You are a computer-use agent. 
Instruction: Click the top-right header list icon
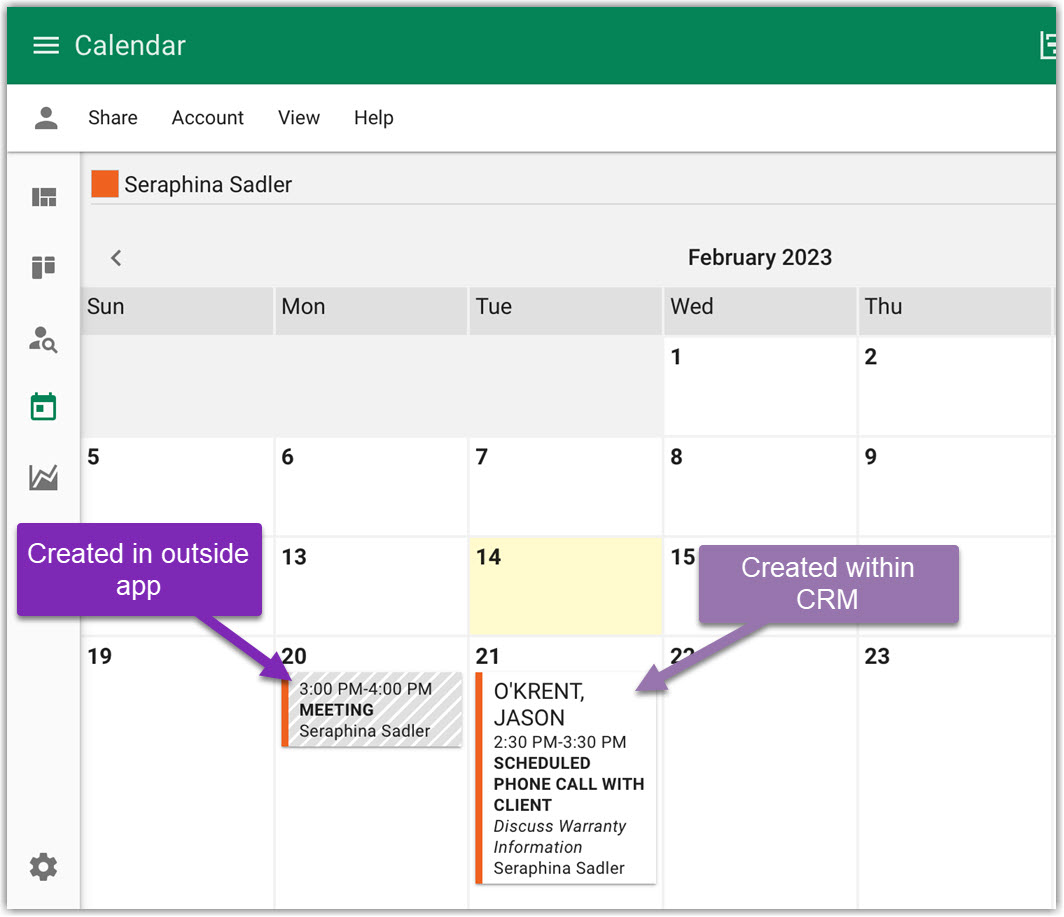1049,46
